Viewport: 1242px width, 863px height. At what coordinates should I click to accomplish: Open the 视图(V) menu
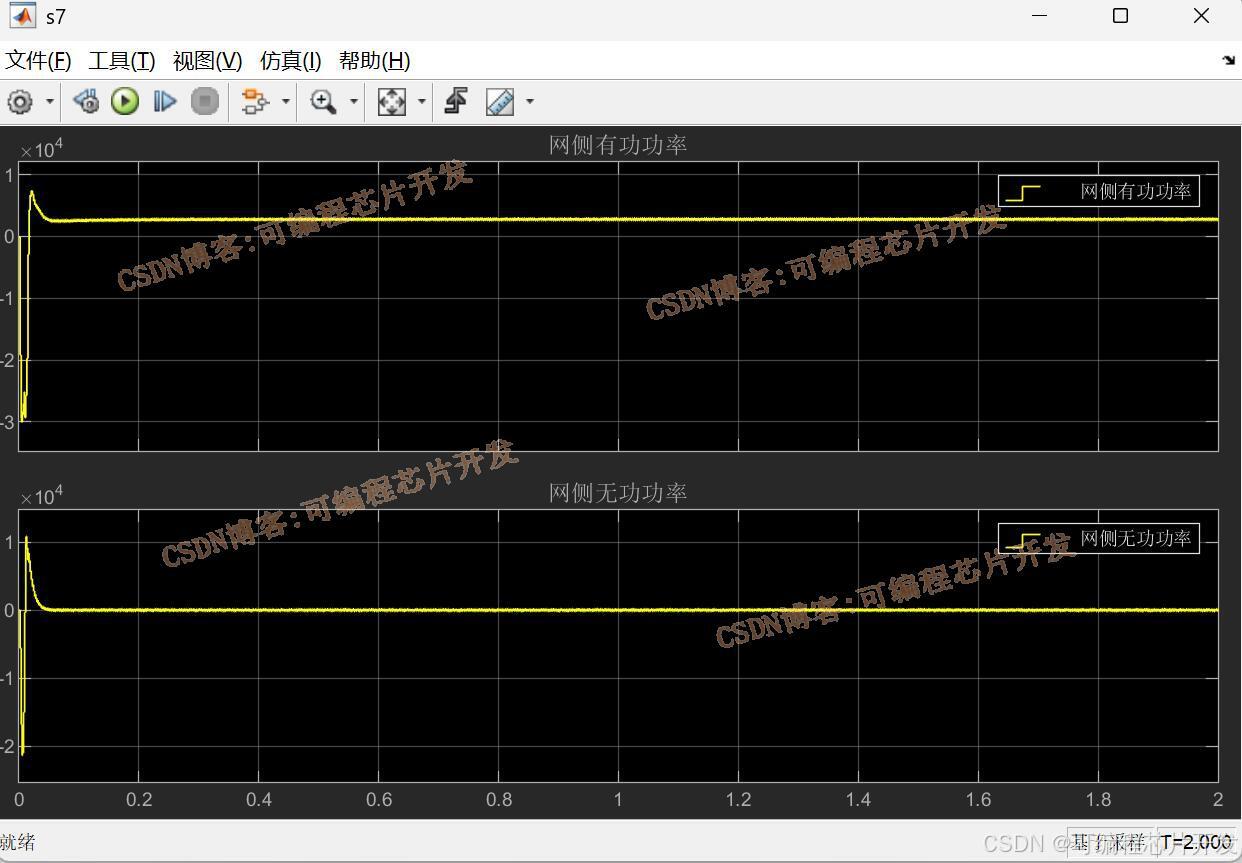click(207, 61)
